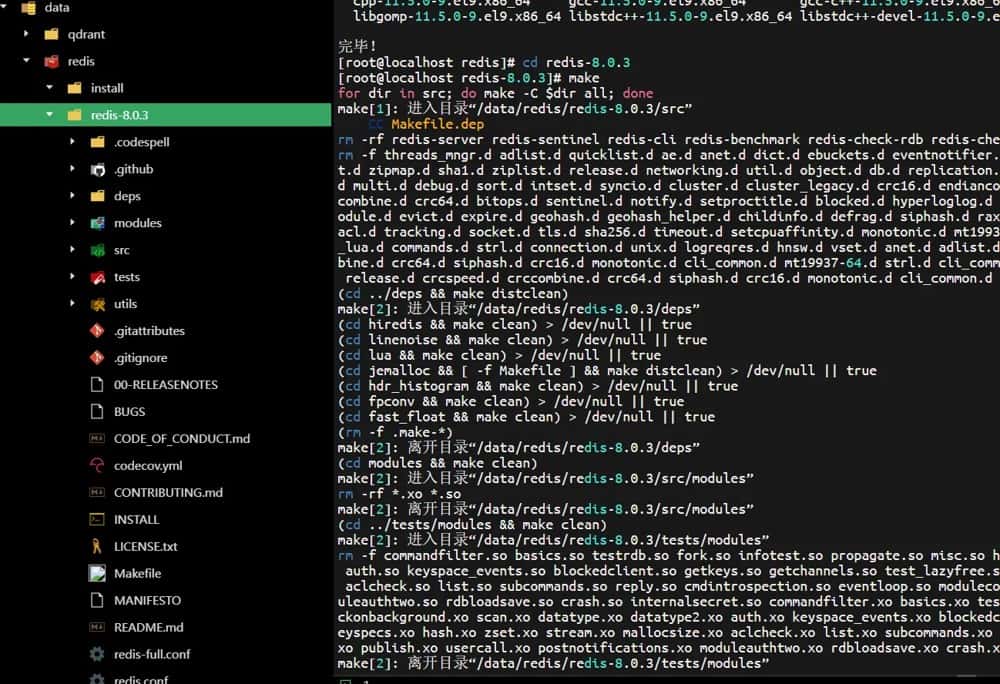Viewport: 1000px width, 684px height.
Task: Select the "tests" folder name
Action: point(127,277)
